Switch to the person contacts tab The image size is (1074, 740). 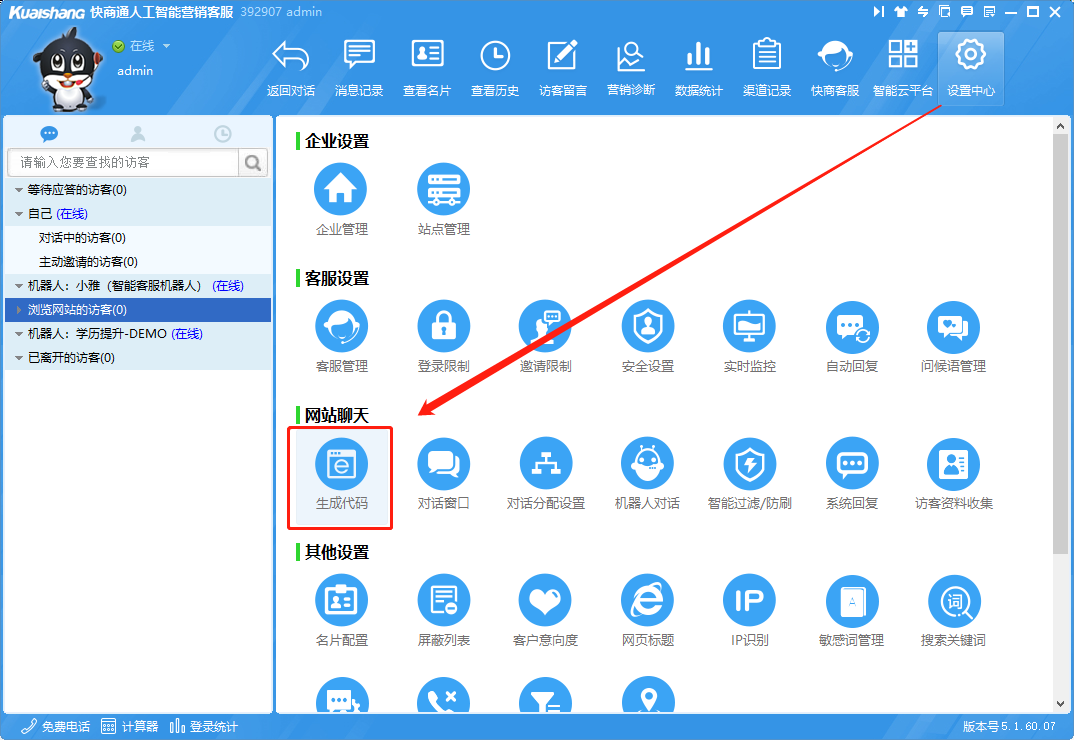point(138,134)
